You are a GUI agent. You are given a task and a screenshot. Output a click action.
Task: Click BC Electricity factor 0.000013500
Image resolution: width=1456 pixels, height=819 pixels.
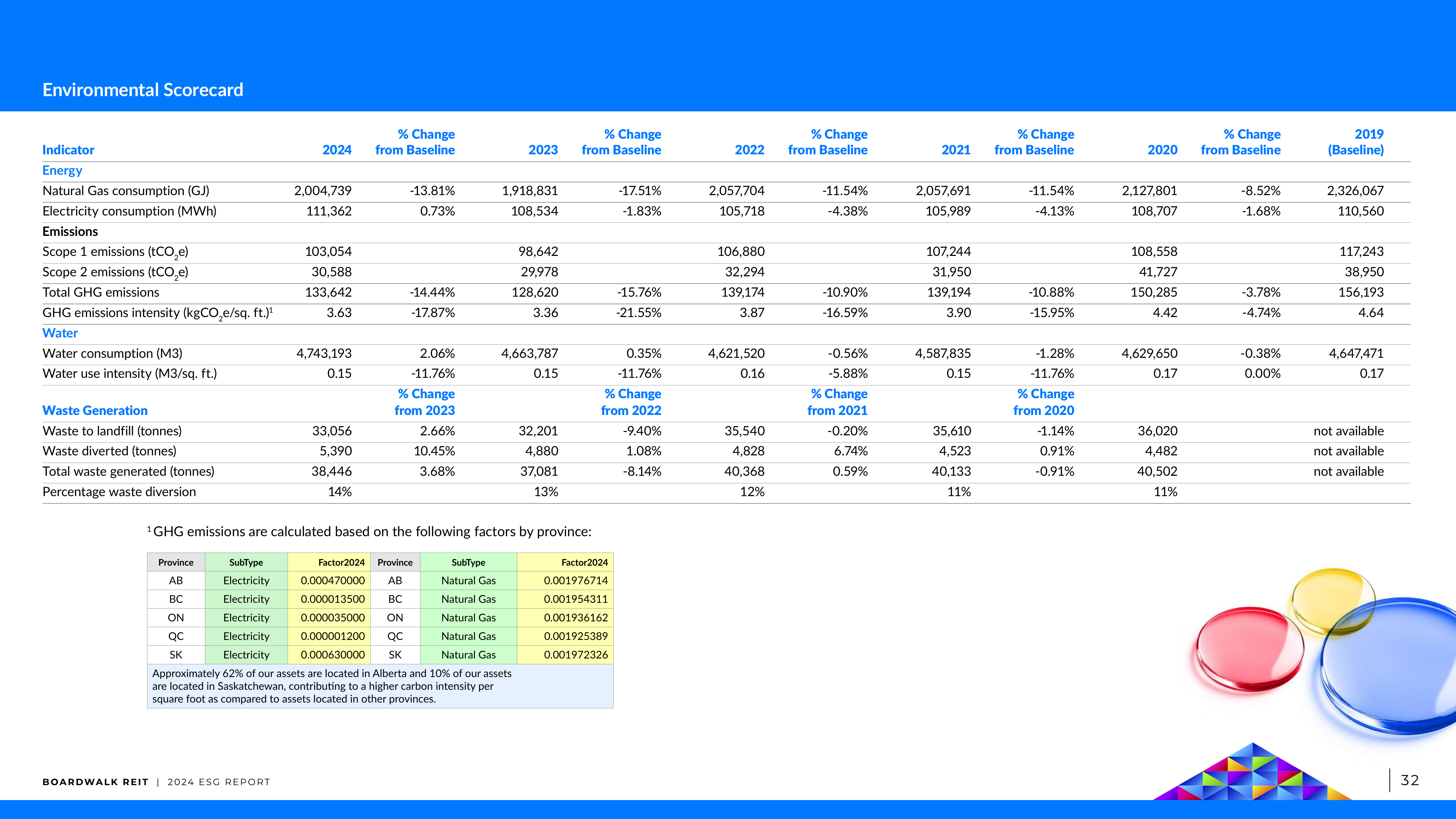[x=332, y=598]
